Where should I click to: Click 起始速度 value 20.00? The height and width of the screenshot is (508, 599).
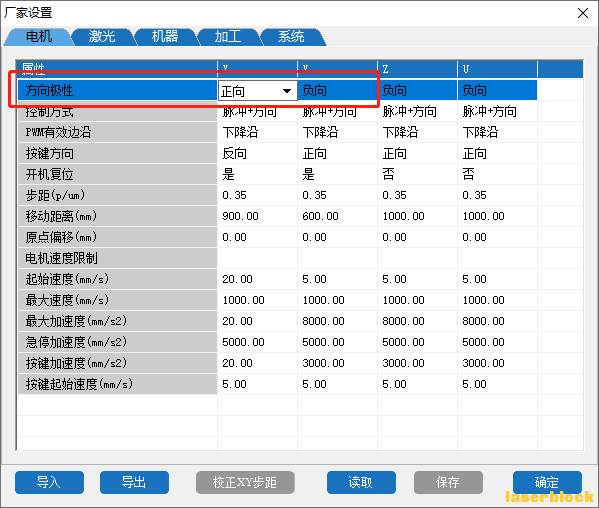point(257,280)
